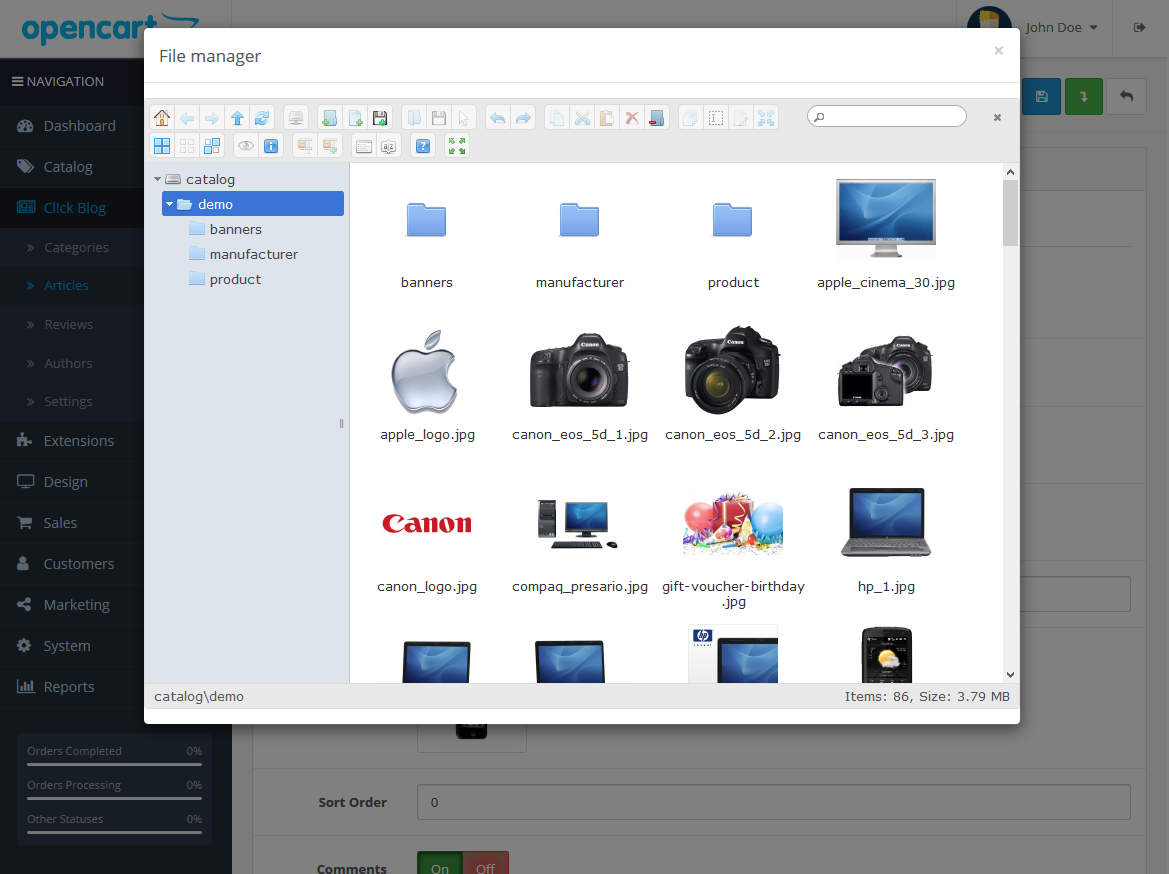Click the paste clipboard icon
Image resolution: width=1169 pixels, height=874 pixels.
tap(607, 118)
